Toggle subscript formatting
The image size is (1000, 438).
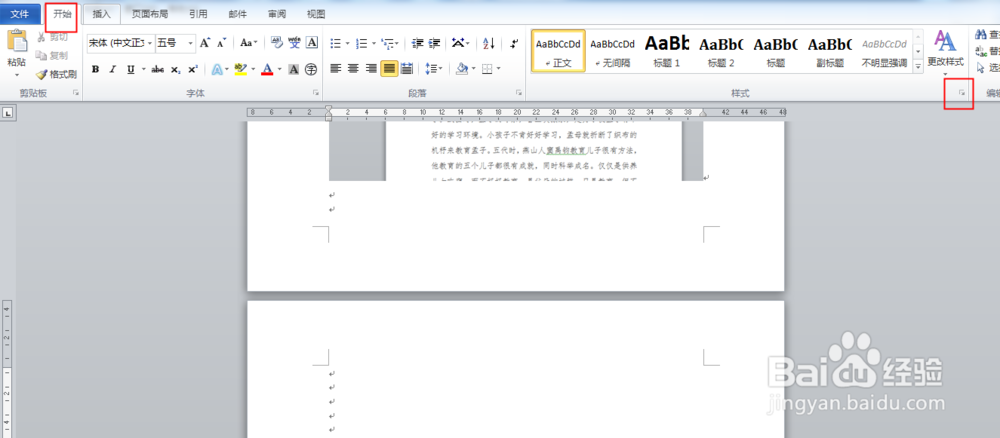click(x=175, y=69)
